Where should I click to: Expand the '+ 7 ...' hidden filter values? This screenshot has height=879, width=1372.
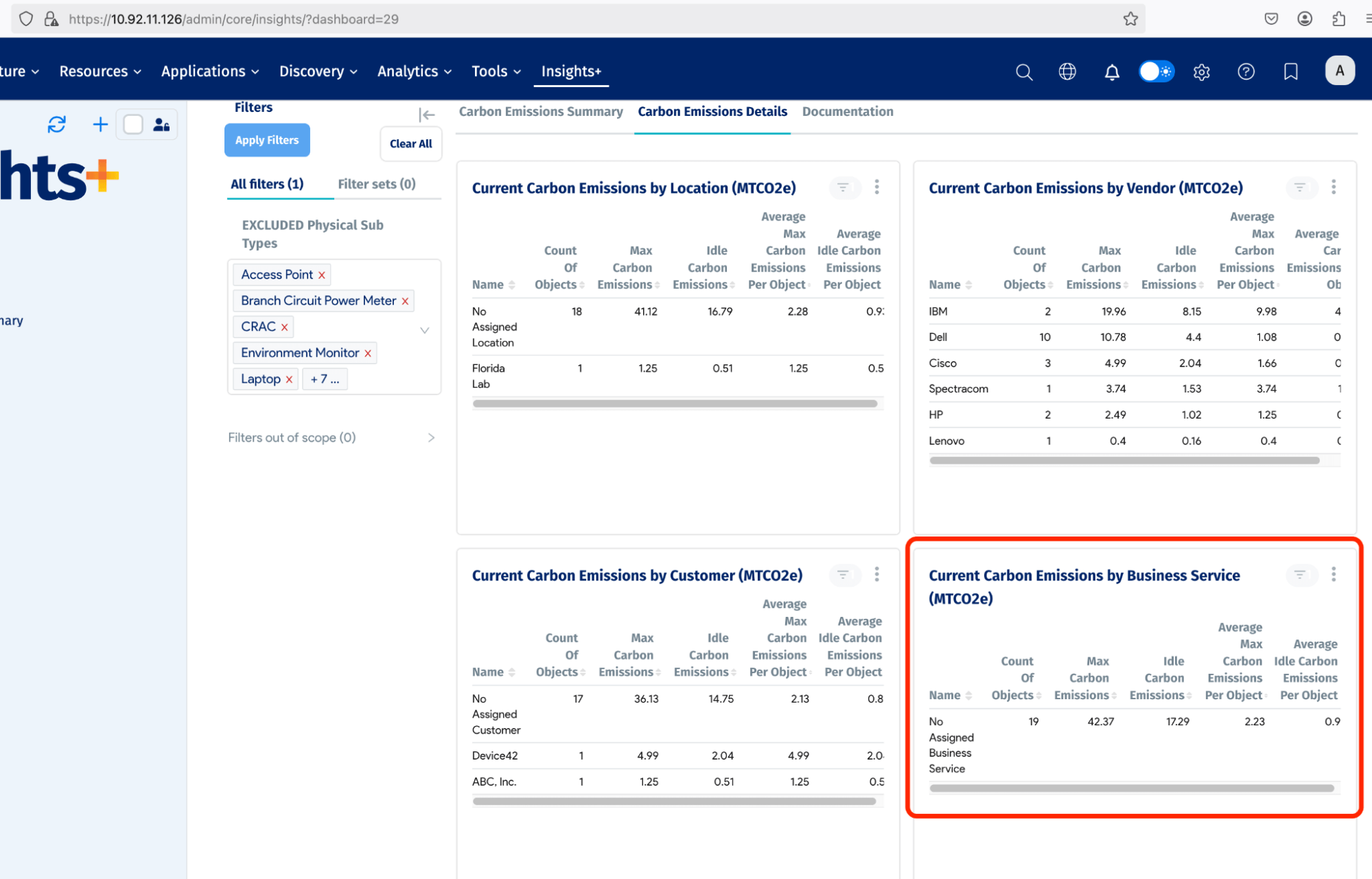pos(325,378)
